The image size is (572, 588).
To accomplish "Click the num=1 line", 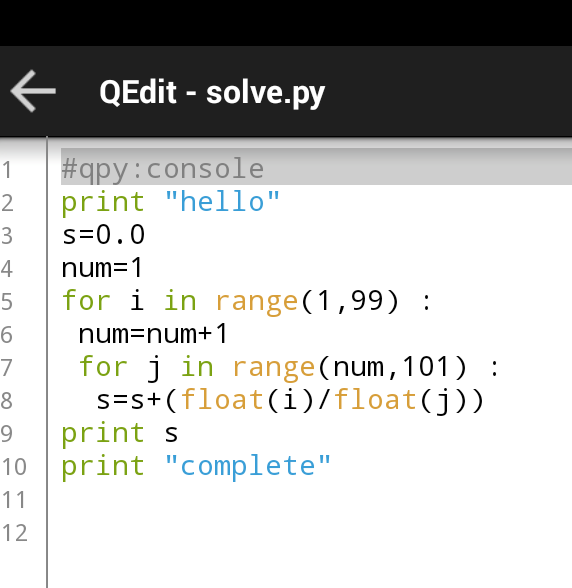I will coord(102,268).
